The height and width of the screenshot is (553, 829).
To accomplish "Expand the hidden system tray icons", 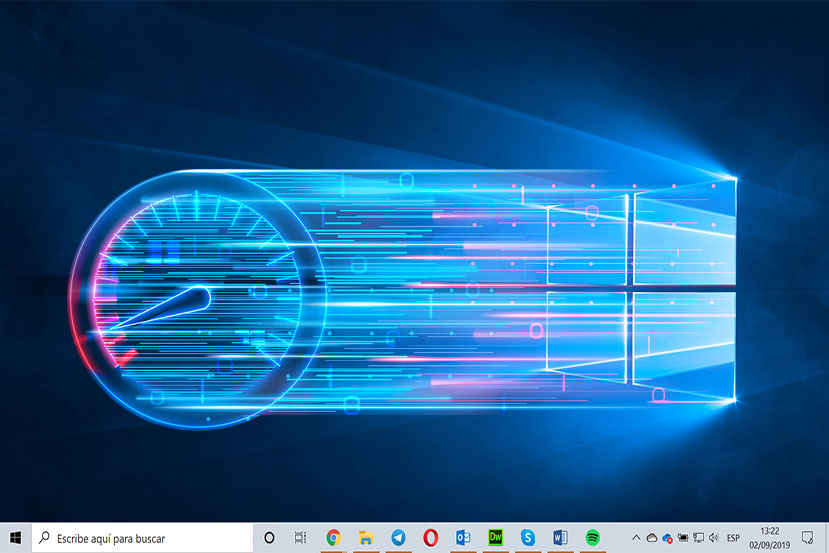I will (x=636, y=538).
